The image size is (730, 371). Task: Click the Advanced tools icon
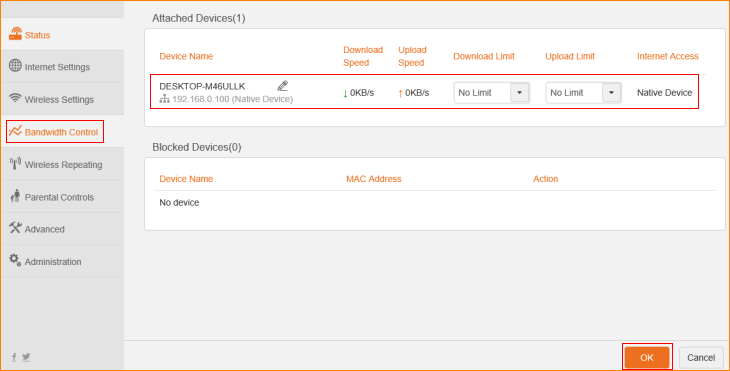tap(15, 228)
